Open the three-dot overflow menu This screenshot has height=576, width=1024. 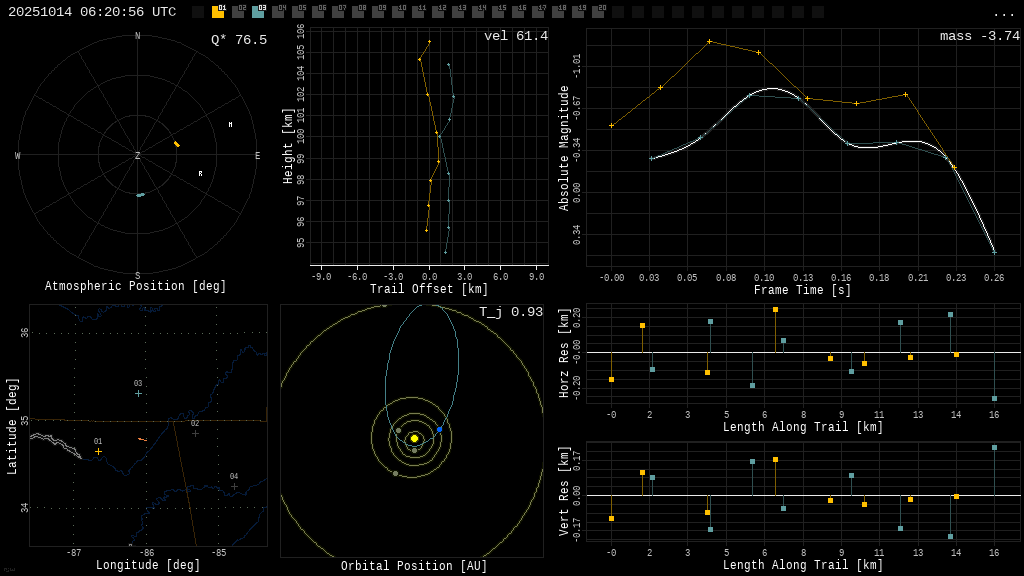[x=1003, y=13]
